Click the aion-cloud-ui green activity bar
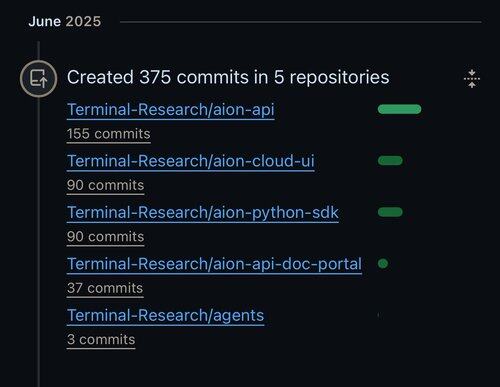The image size is (500, 387). (x=390, y=161)
